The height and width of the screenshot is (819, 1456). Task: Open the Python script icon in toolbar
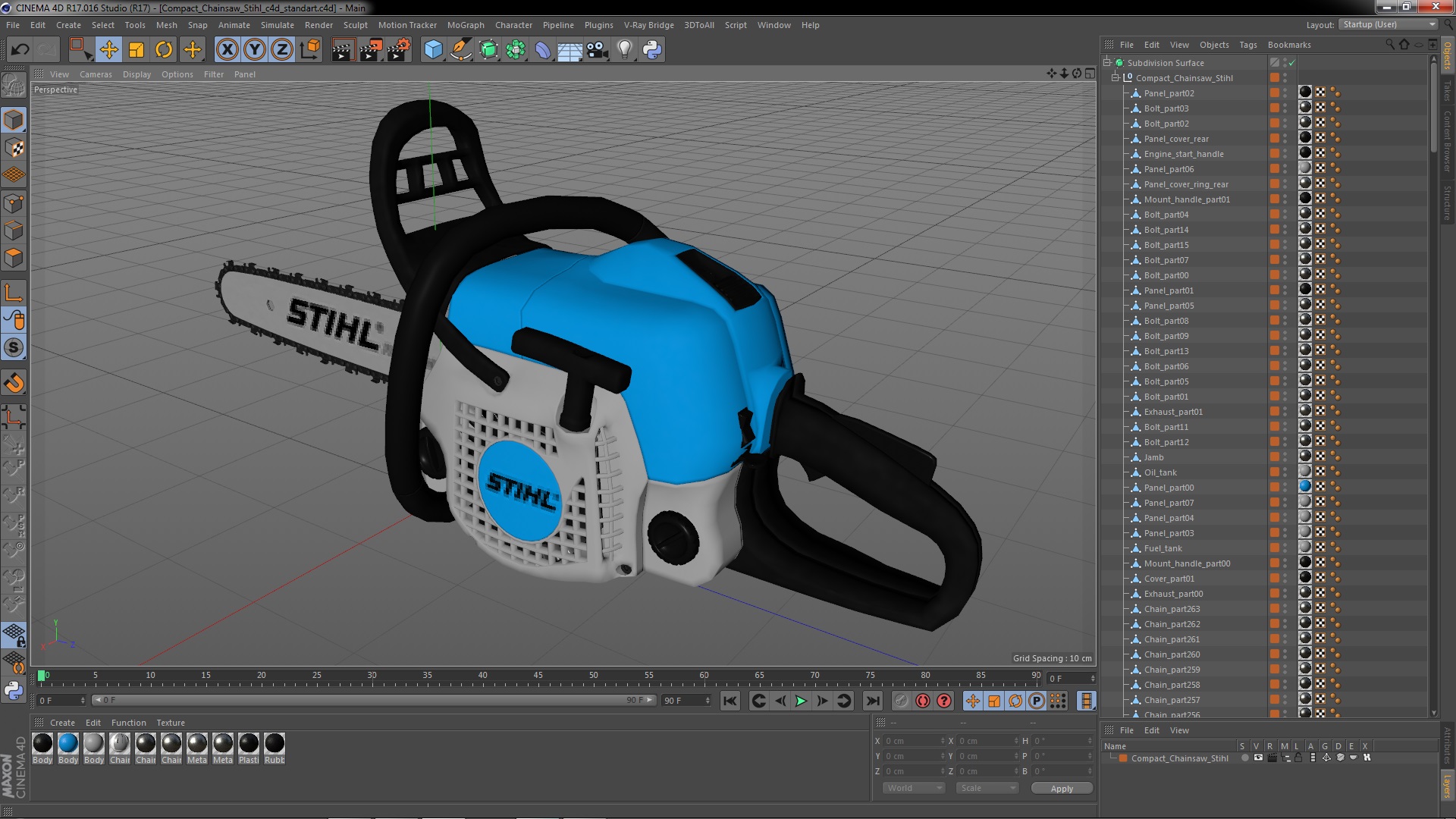click(x=652, y=50)
